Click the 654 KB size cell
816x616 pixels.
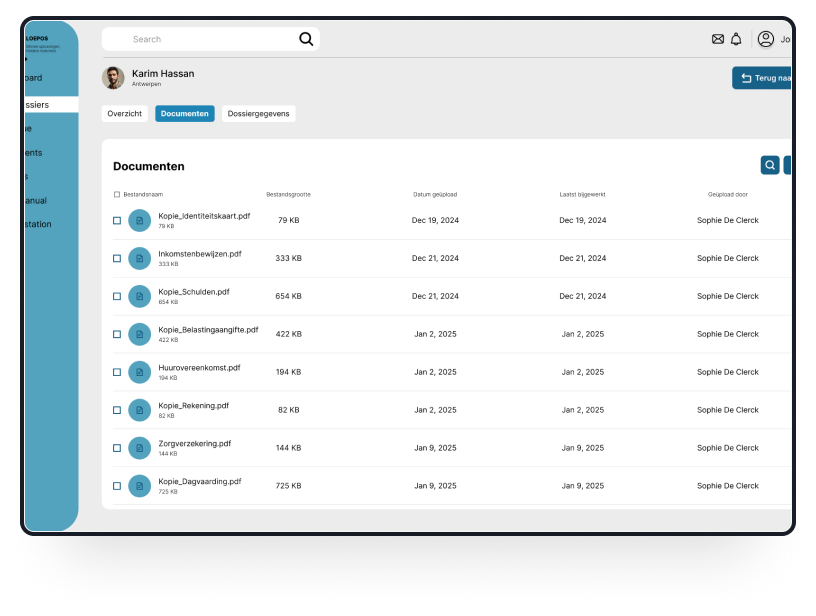click(x=288, y=296)
